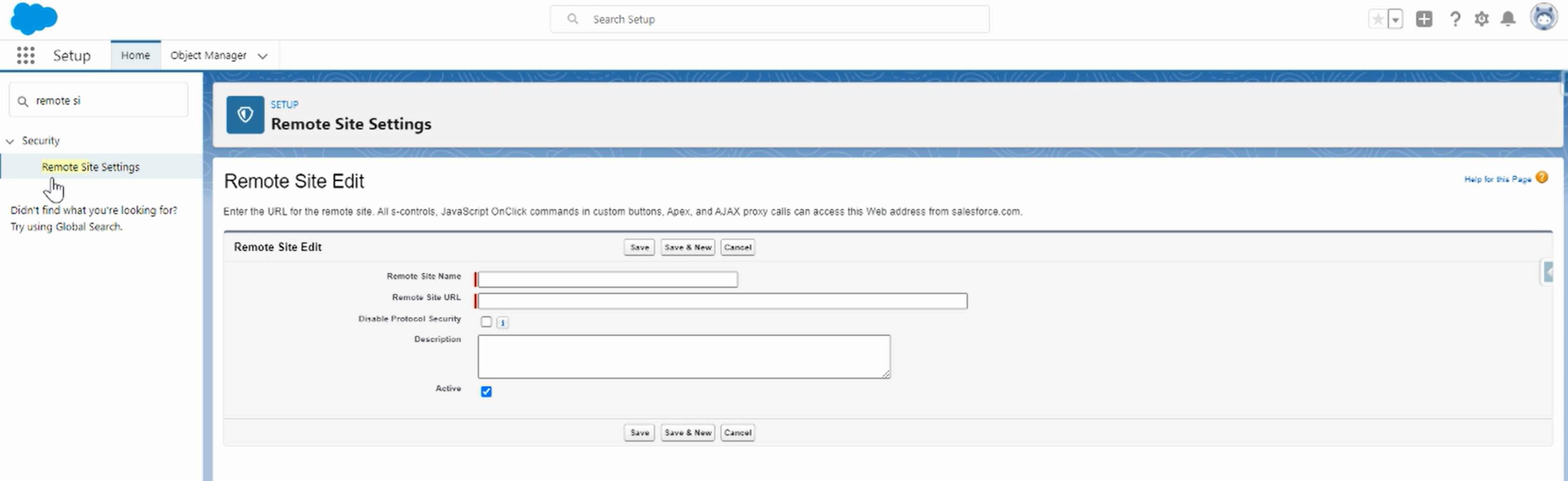Enable the Disable Protocol Security checkbox
Viewport: 1568px width, 481px height.
click(x=486, y=321)
